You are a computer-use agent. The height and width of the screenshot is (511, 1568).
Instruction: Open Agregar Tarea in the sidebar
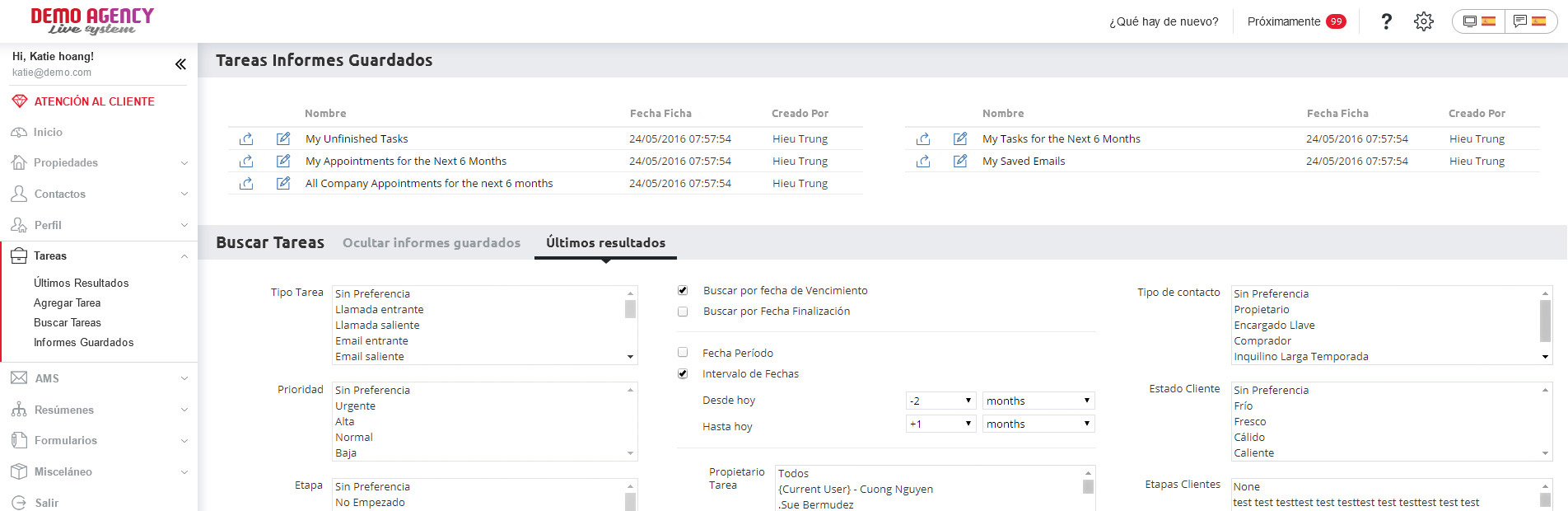[x=67, y=302]
